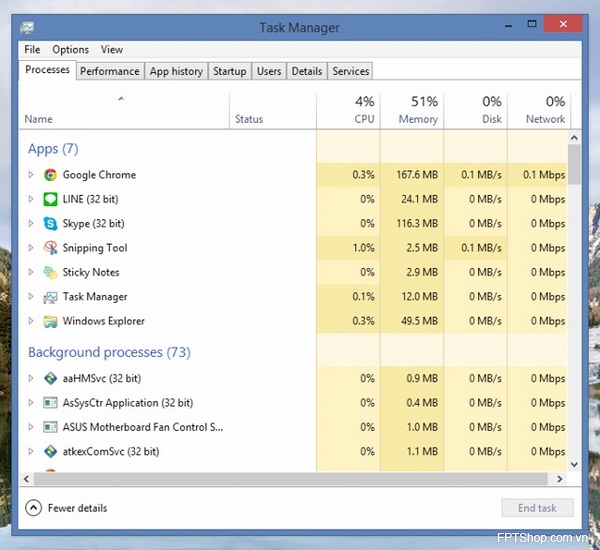Viewport: 600px width, 550px height.
Task: Click the horizontal scrollbar left arrow
Action: coord(26,479)
